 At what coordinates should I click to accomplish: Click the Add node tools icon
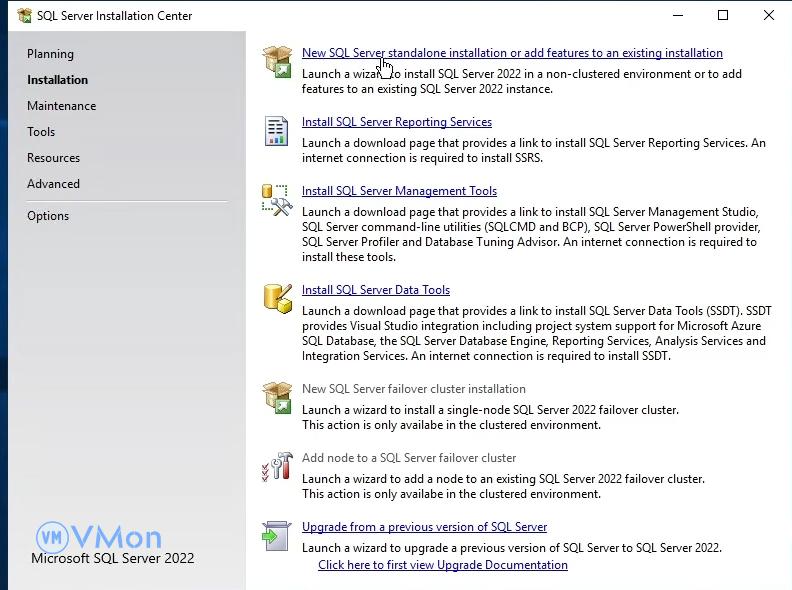point(277,466)
